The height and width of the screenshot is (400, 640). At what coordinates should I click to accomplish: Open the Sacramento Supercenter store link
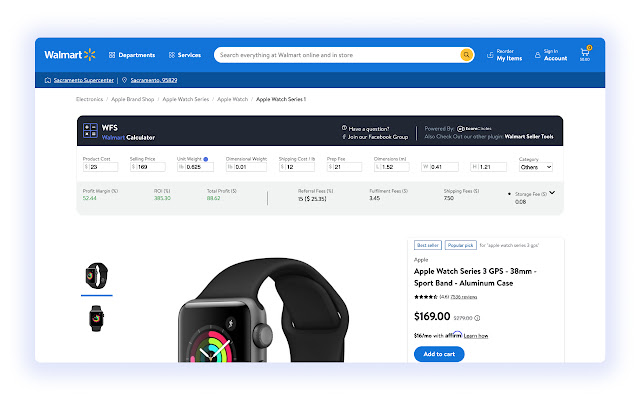coord(84,80)
